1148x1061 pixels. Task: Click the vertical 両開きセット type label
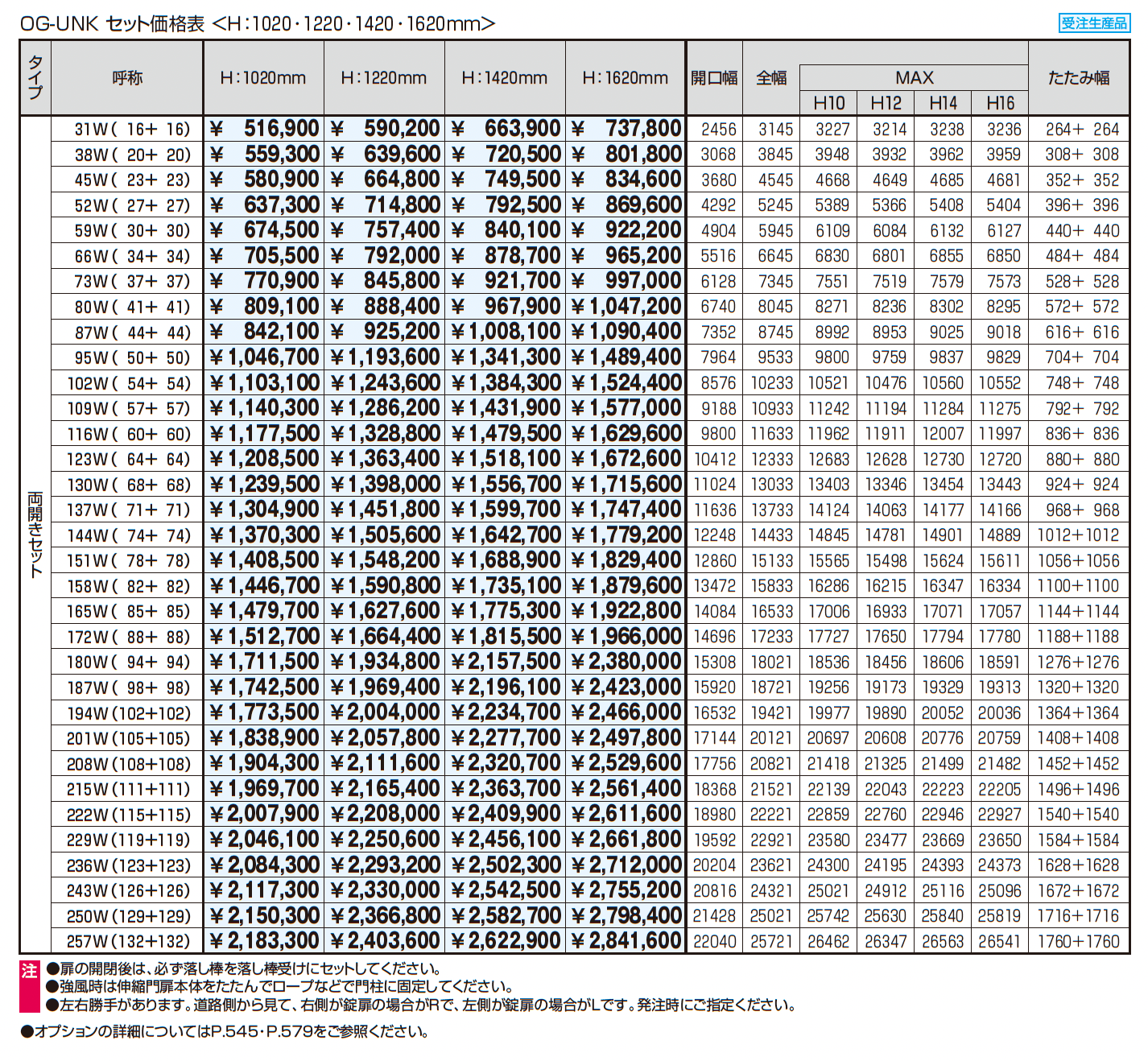click(35, 535)
